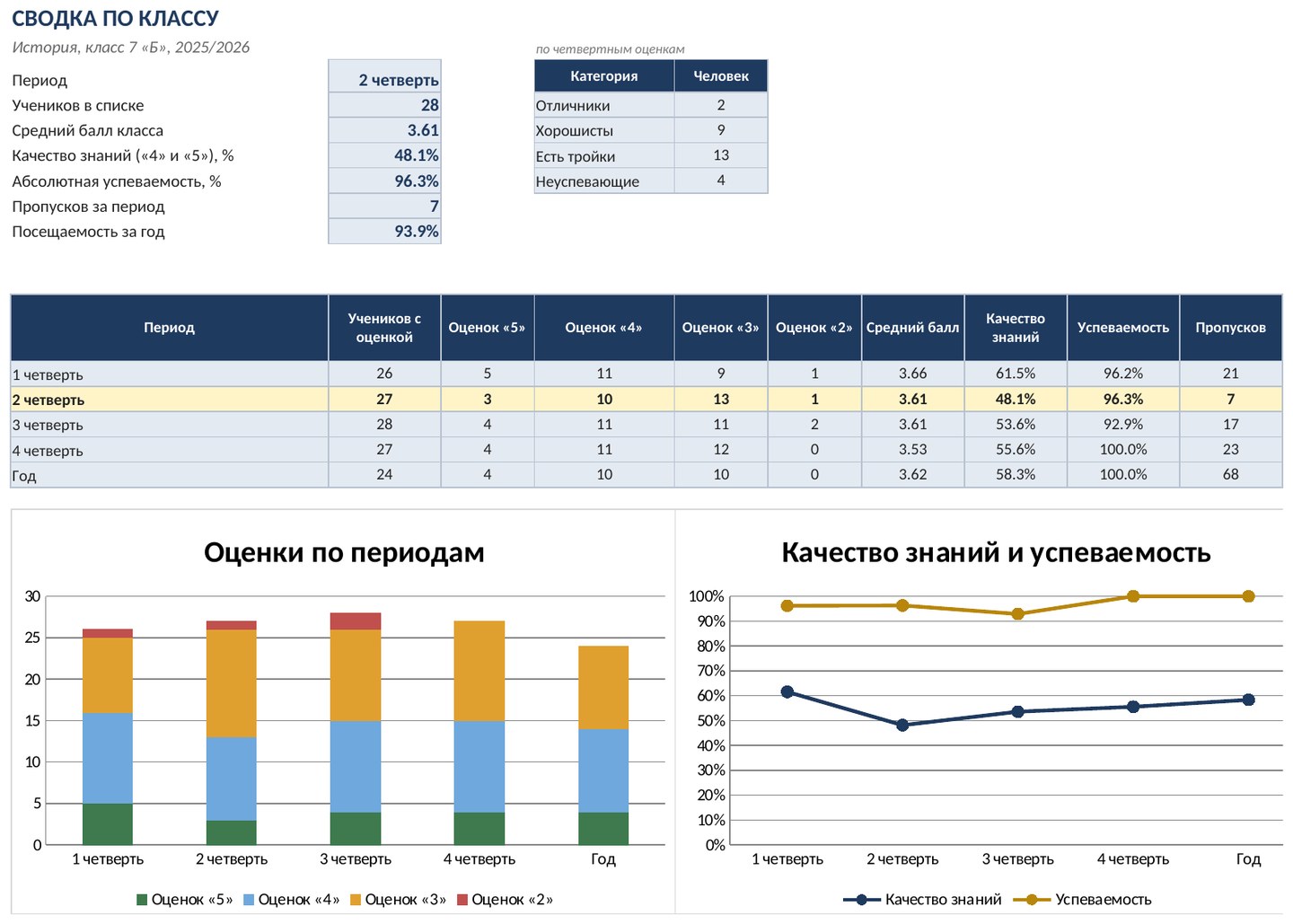1293x924 pixels.
Task: Click the red «Оценок «2»» legend swatch
Action: (x=462, y=899)
